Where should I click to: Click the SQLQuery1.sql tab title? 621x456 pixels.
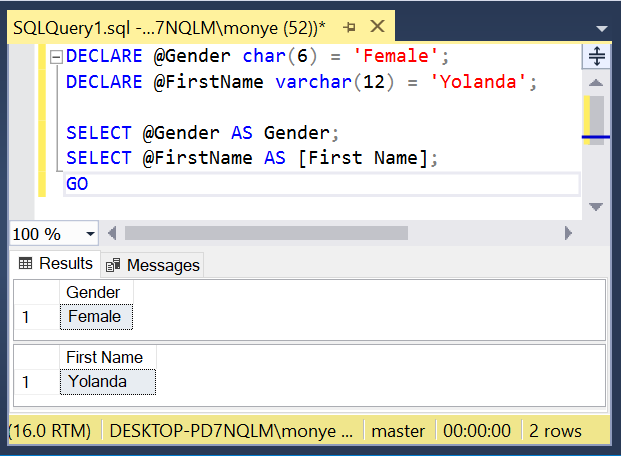pos(169,28)
